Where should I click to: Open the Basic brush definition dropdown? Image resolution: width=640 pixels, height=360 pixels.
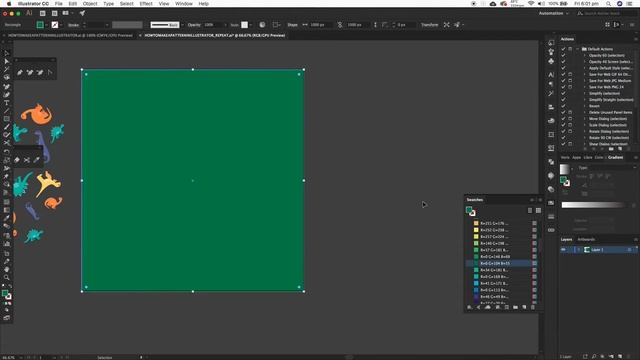click(x=182, y=25)
